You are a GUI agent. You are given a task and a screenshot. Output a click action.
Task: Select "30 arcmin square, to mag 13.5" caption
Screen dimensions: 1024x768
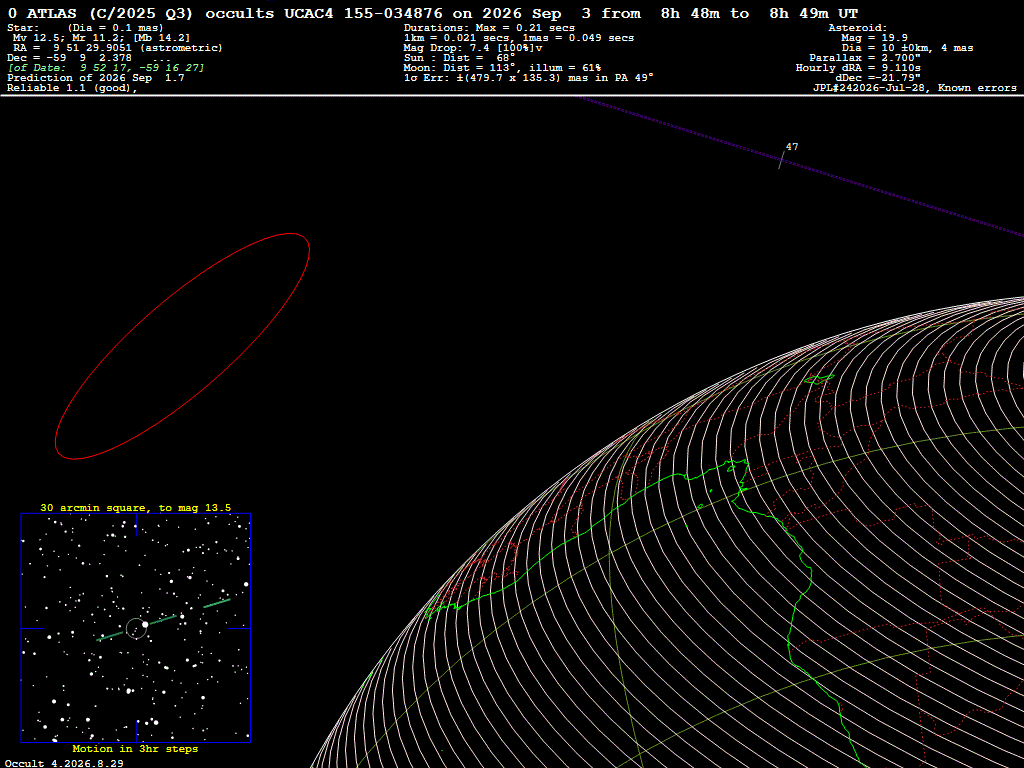coord(136,507)
